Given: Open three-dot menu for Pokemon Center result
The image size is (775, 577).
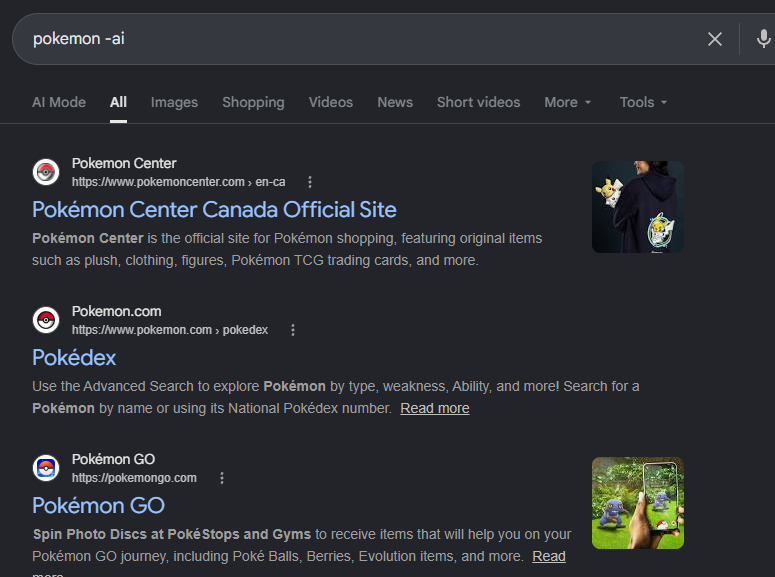Looking at the screenshot, I should pyautogui.click(x=310, y=182).
